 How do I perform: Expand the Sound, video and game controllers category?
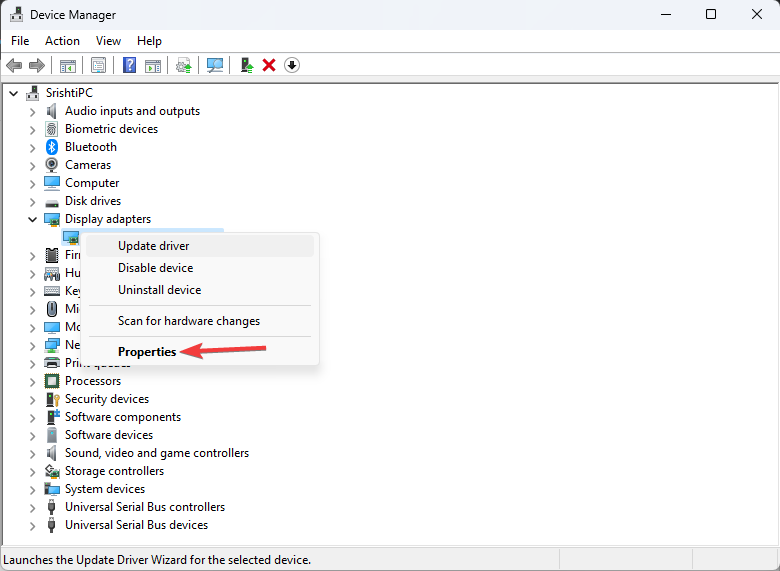(x=33, y=454)
